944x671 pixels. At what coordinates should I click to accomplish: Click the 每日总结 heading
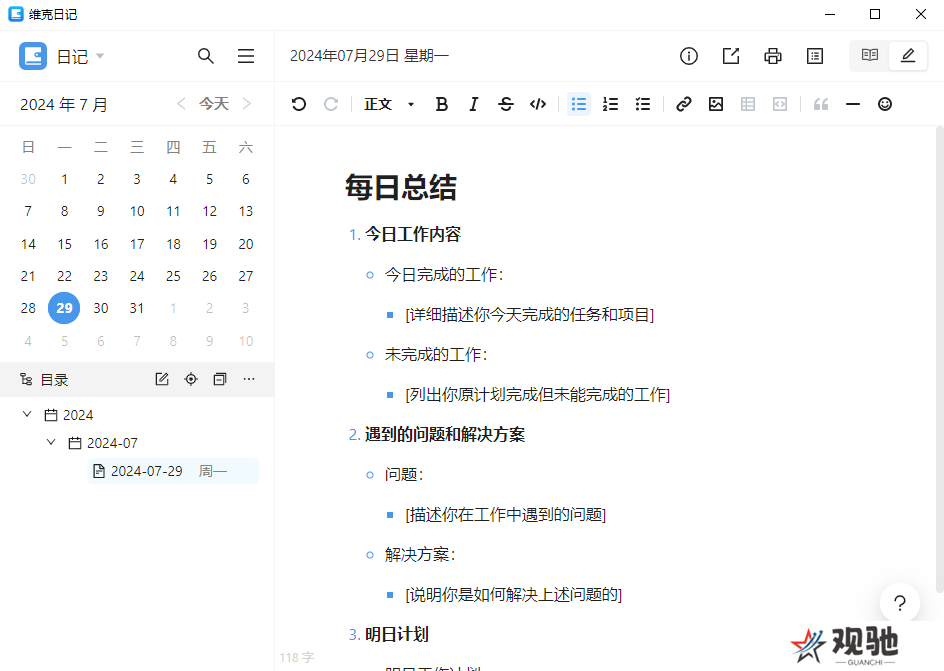pos(400,187)
